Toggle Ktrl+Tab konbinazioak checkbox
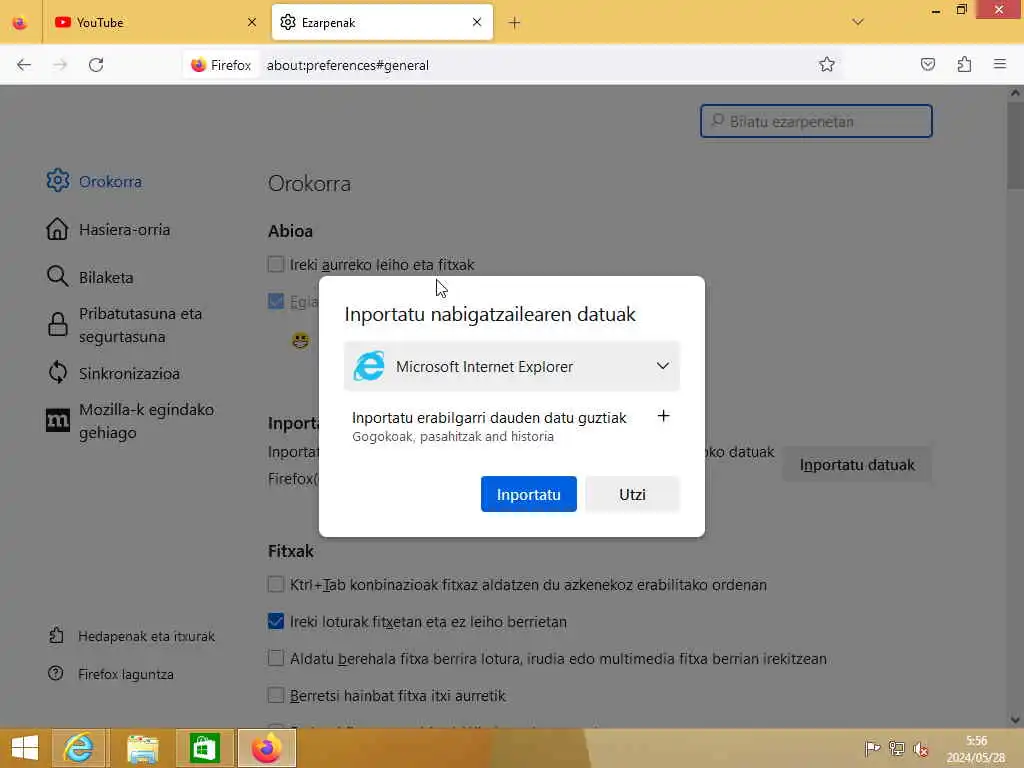 pyautogui.click(x=276, y=584)
